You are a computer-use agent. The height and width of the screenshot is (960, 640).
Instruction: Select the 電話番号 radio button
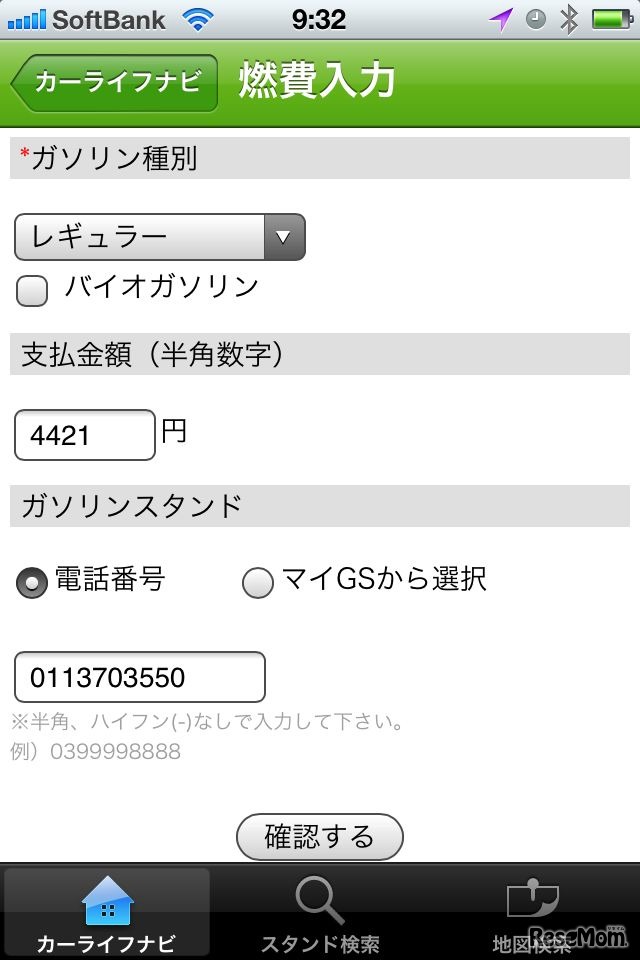tap(31, 582)
